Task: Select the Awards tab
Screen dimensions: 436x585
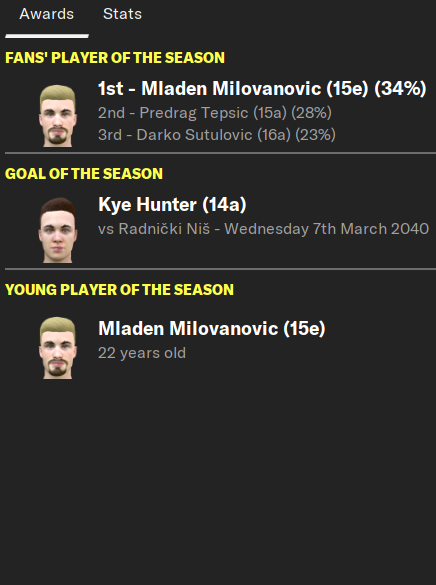Action: pos(47,14)
